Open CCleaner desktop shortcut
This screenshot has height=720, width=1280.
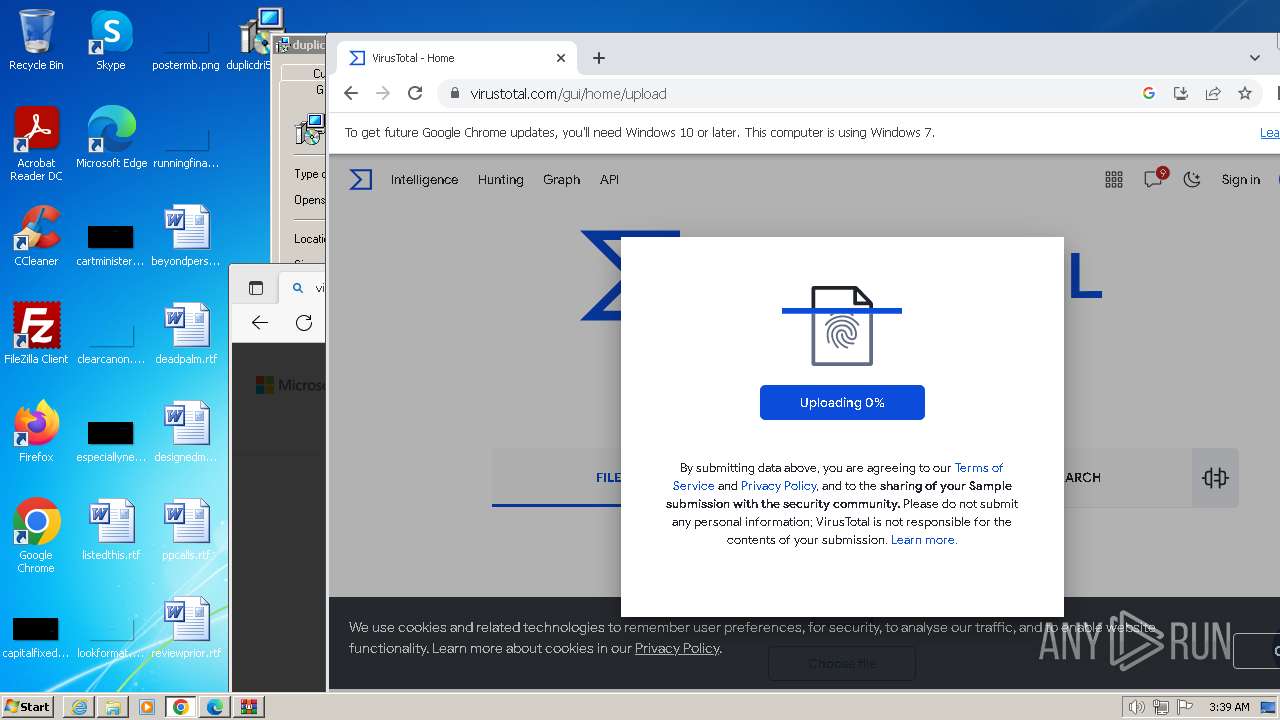pyautogui.click(x=36, y=236)
